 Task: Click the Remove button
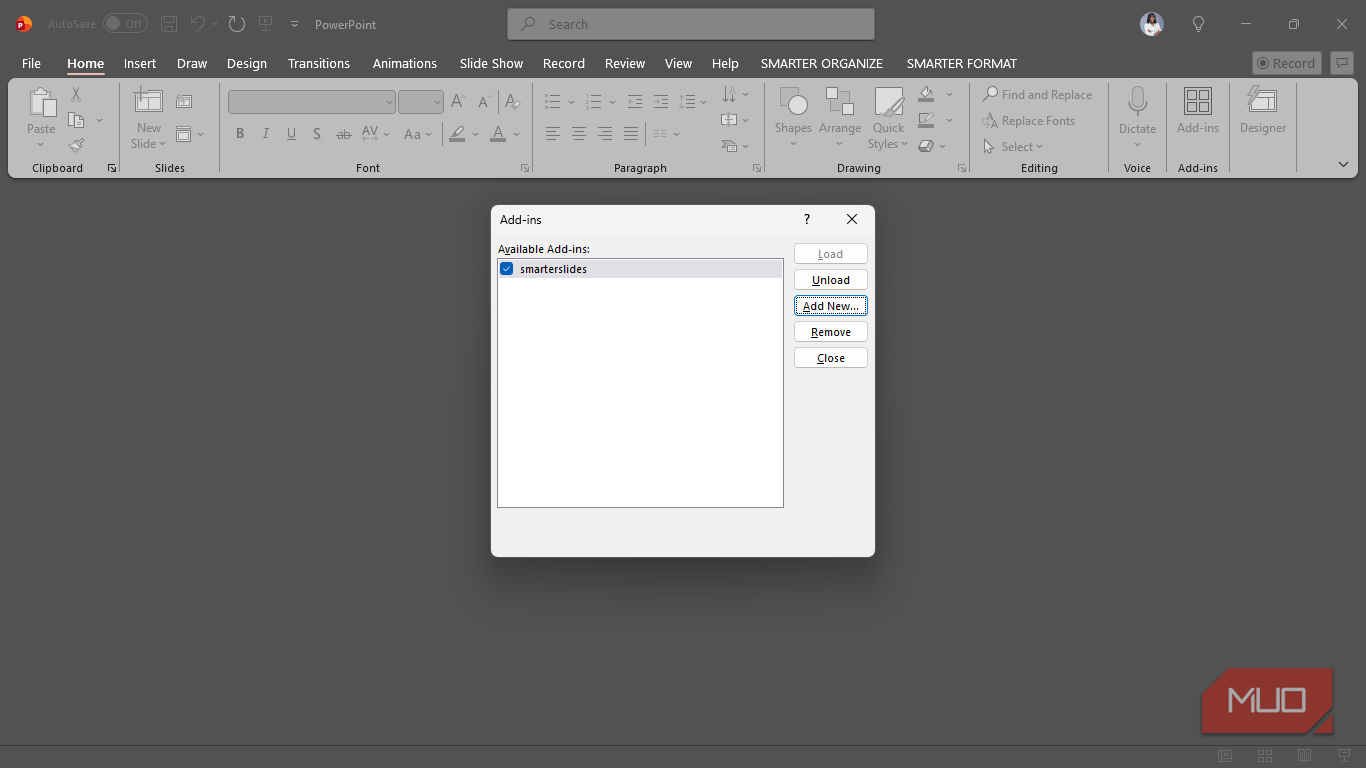(x=831, y=332)
